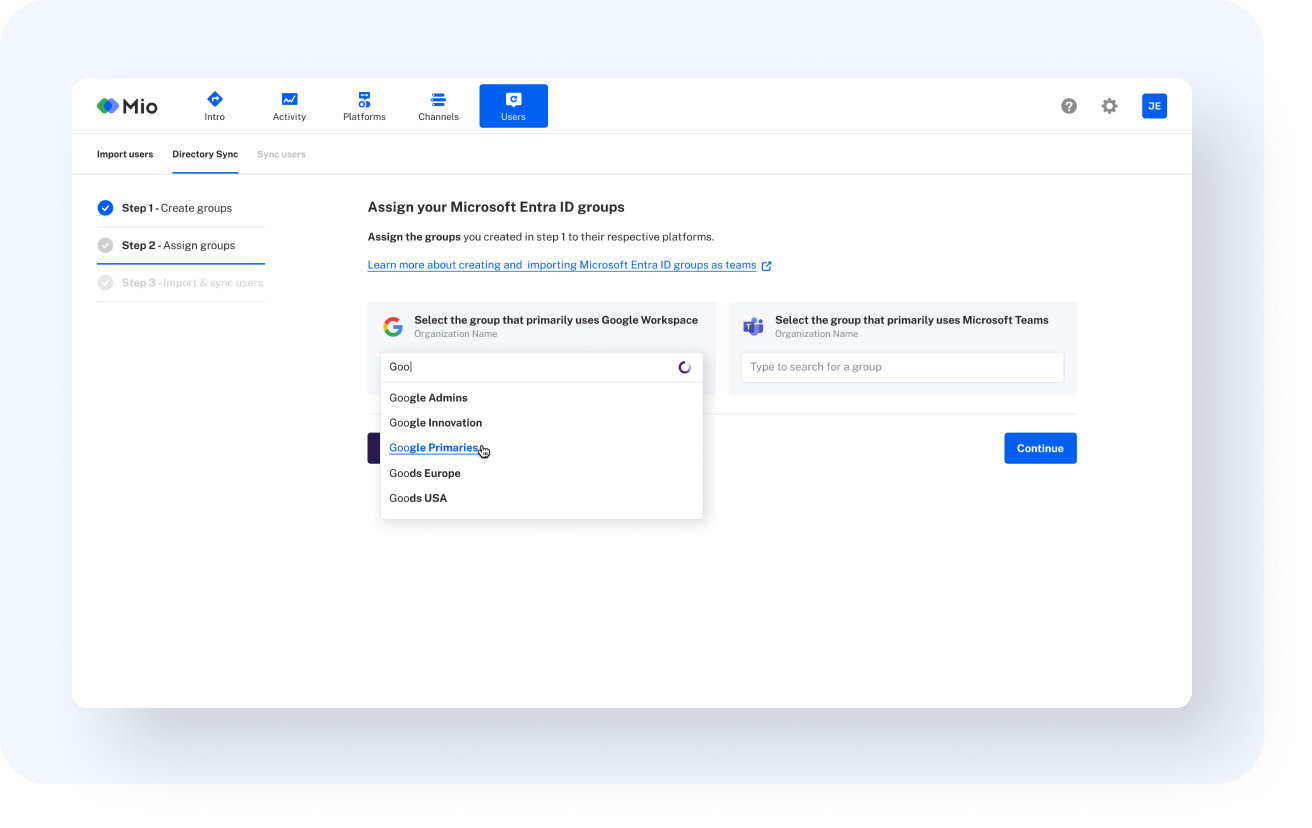
Task: Open the Intro section
Action: click(x=214, y=106)
